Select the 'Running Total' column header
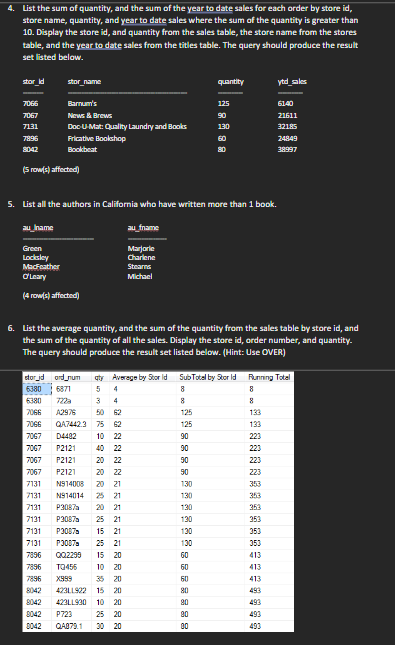This screenshot has height=645, width=395. click(x=269, y=377)
